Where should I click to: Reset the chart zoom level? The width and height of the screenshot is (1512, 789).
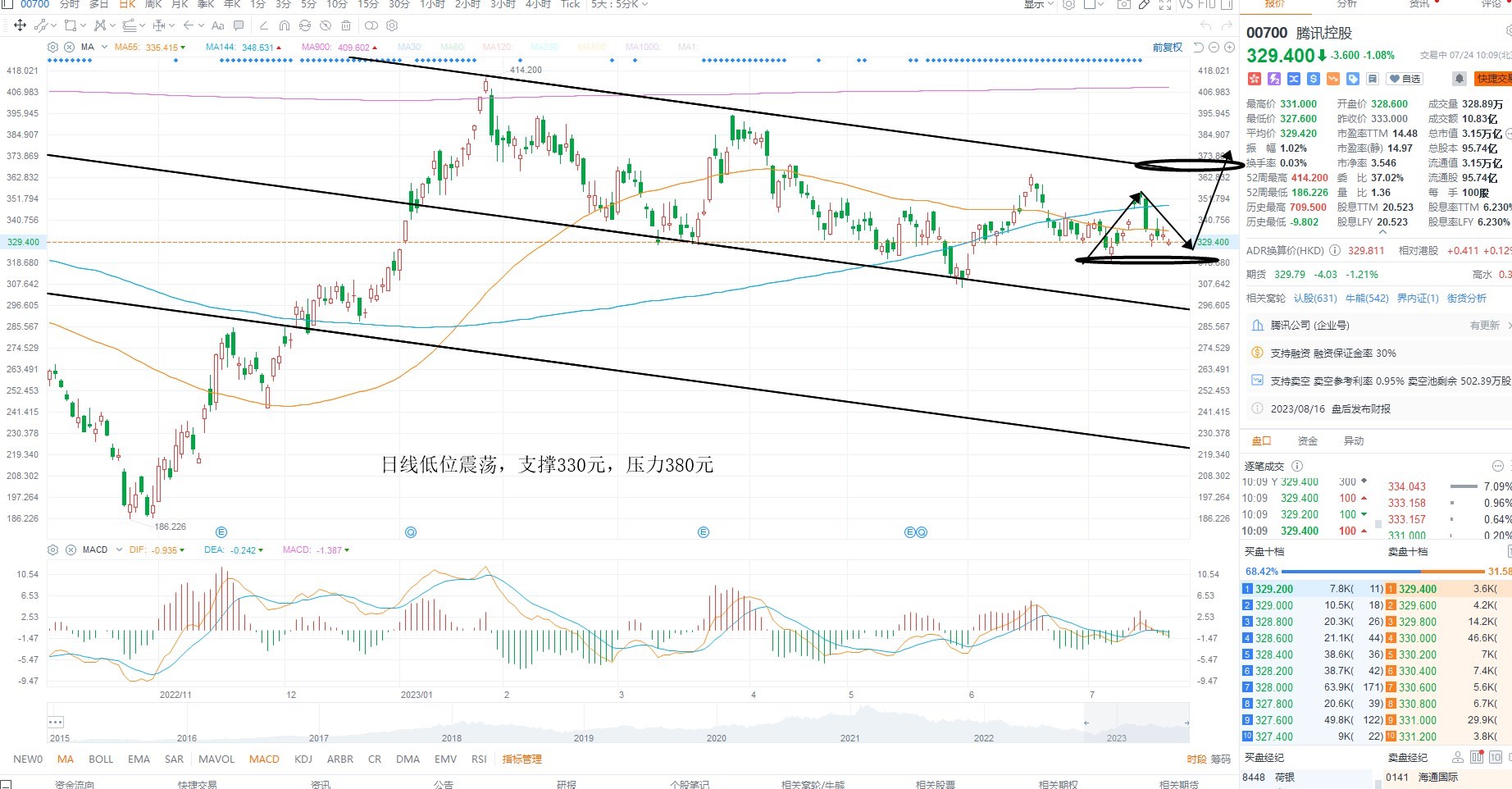(x=1198, y=47)
